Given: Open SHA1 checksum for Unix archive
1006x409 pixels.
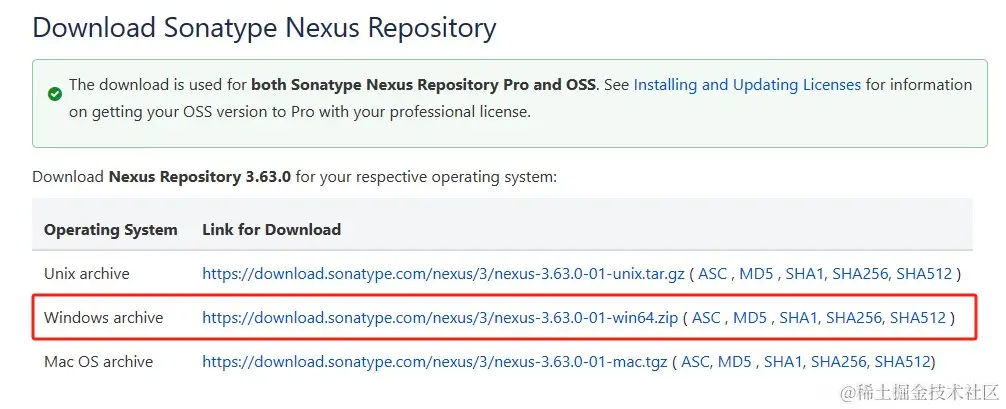Looking at the screenshot, I should 807,273.
